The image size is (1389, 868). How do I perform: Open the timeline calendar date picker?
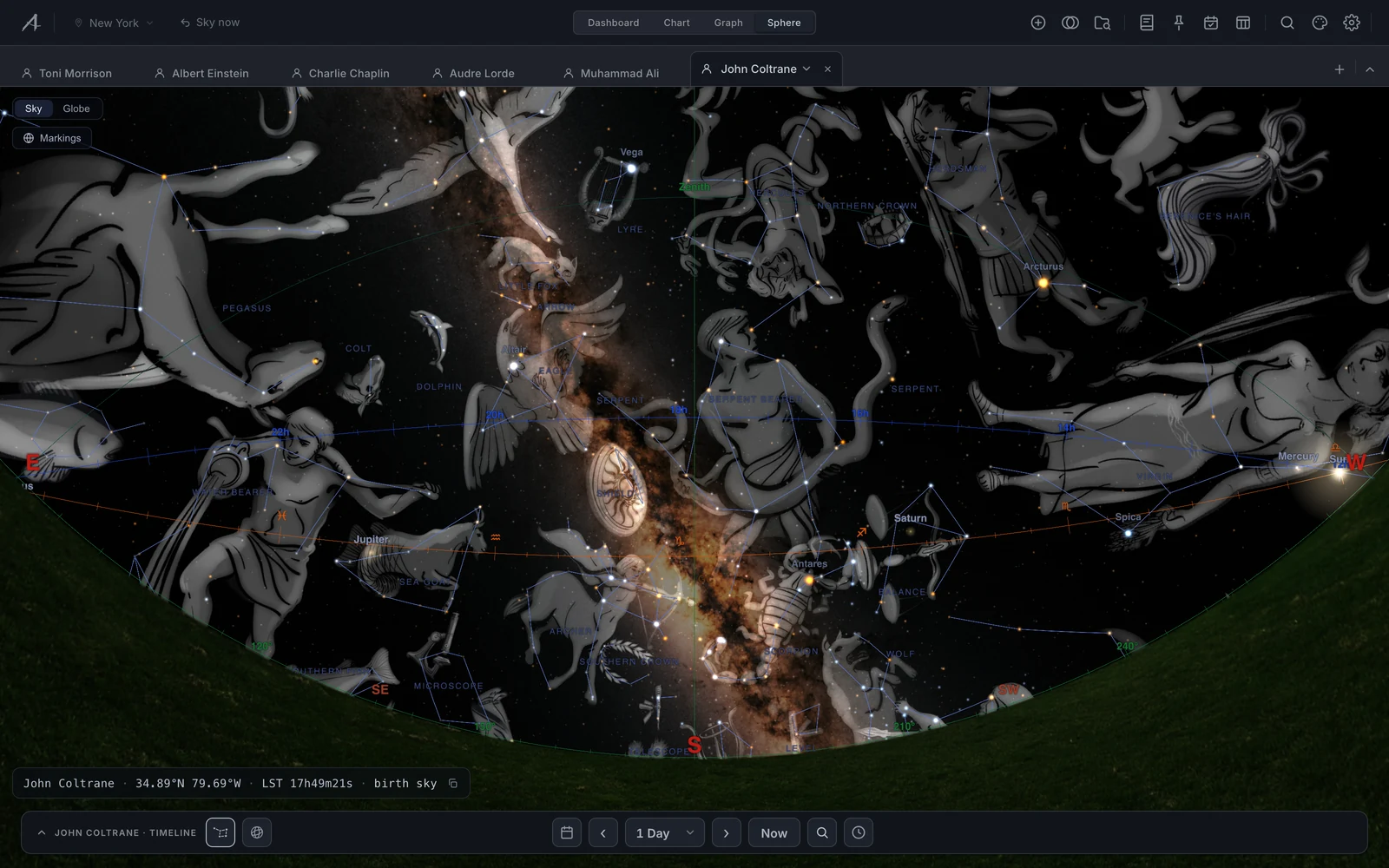pos(567,832)
